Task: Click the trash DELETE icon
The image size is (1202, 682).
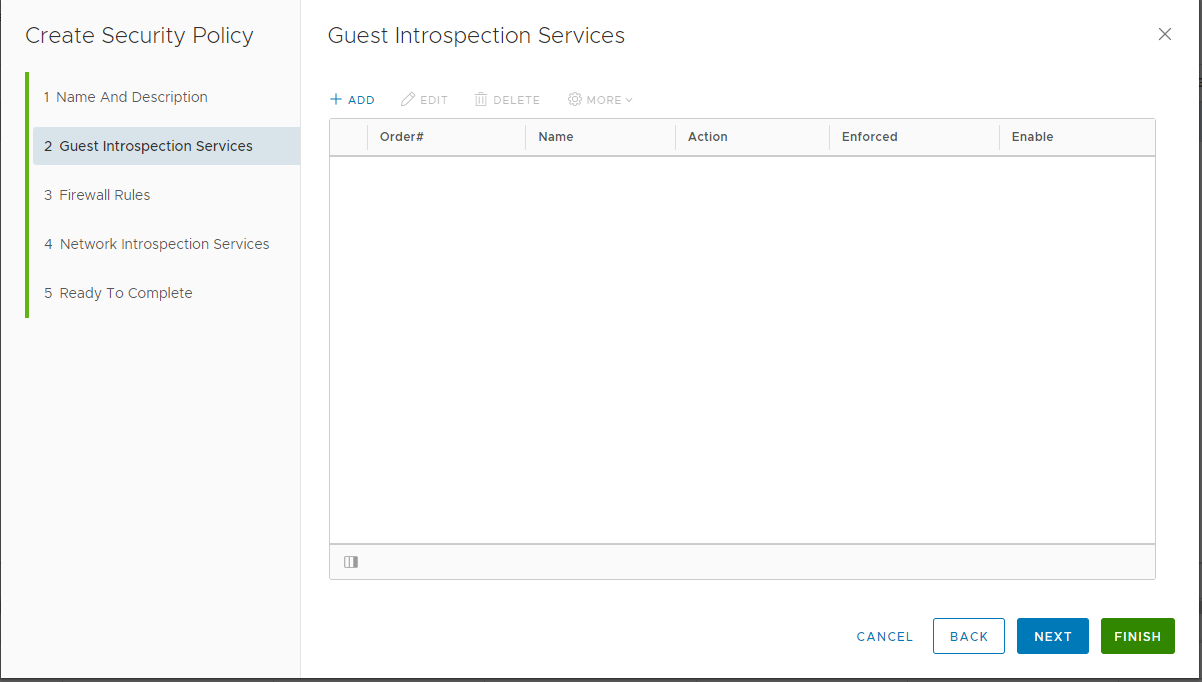Action: coord(481,100)
